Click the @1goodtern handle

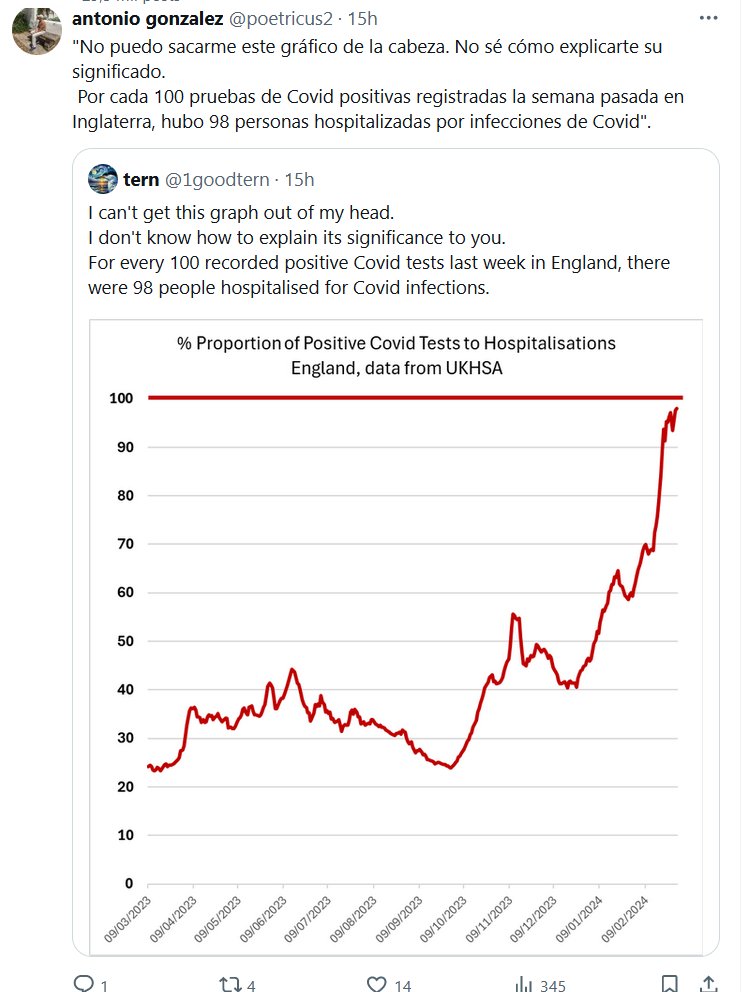click(225, 179)
